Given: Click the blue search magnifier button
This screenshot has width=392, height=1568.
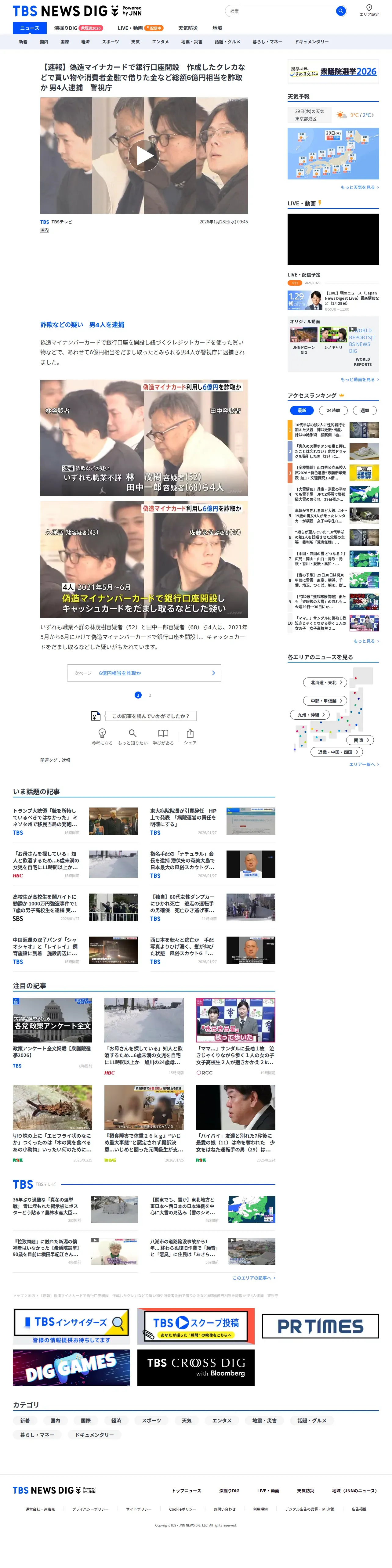Looking at the screenshot, I should pyautogui.click(x=341, y=11).
